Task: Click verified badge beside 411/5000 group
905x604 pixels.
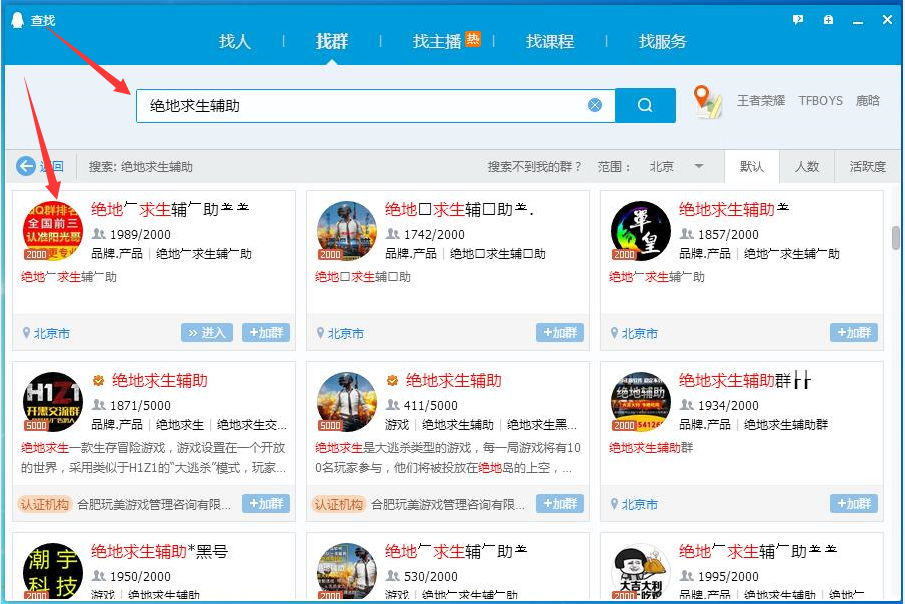Action: (393, 381)
